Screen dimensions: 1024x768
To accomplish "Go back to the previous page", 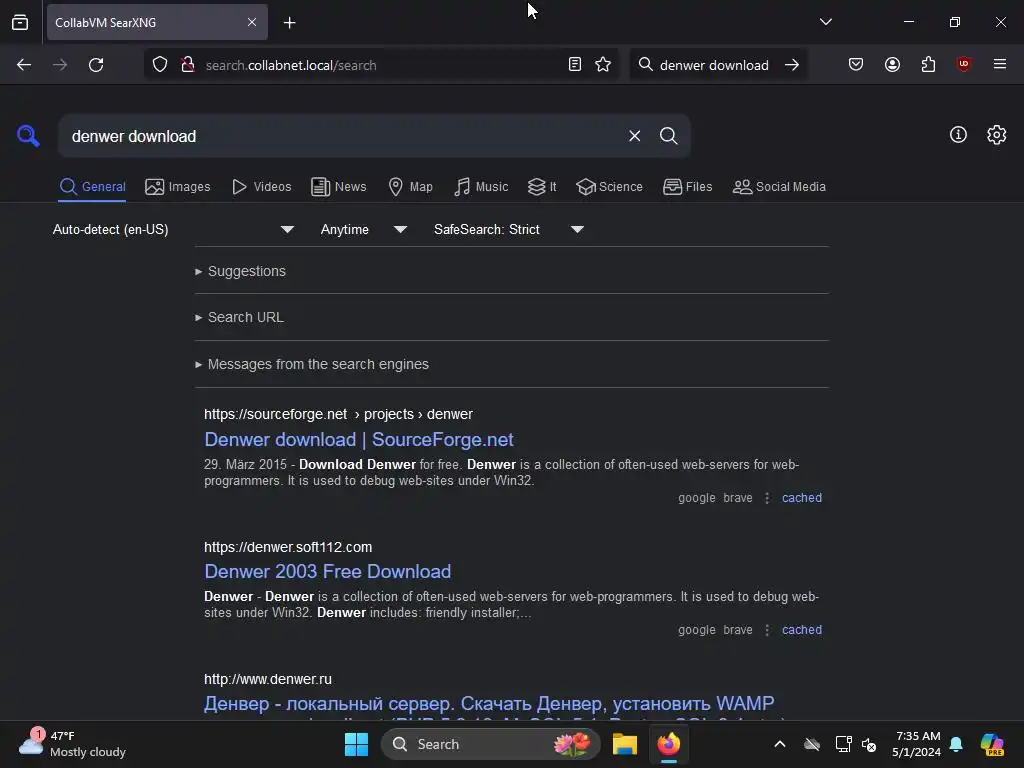I will pyautogui.click(x=24, y=65).
